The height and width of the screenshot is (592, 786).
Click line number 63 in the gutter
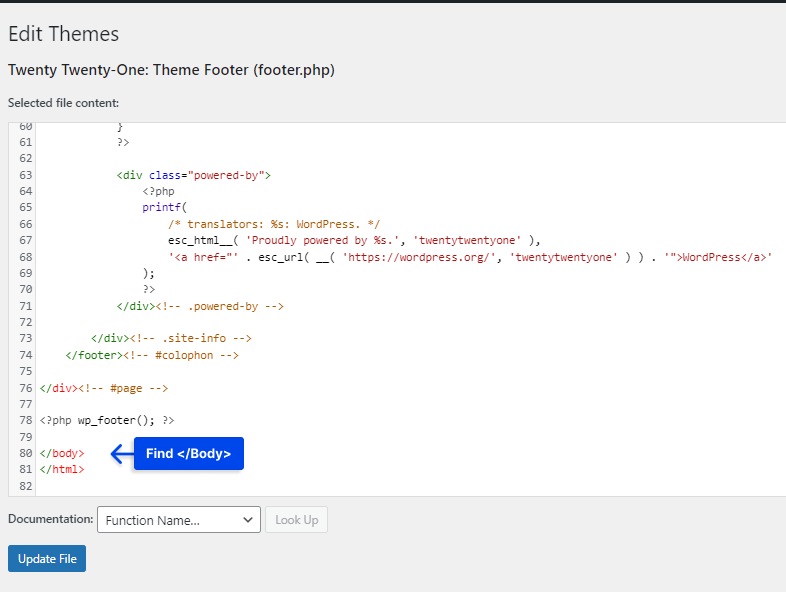(x=26, y=175)
